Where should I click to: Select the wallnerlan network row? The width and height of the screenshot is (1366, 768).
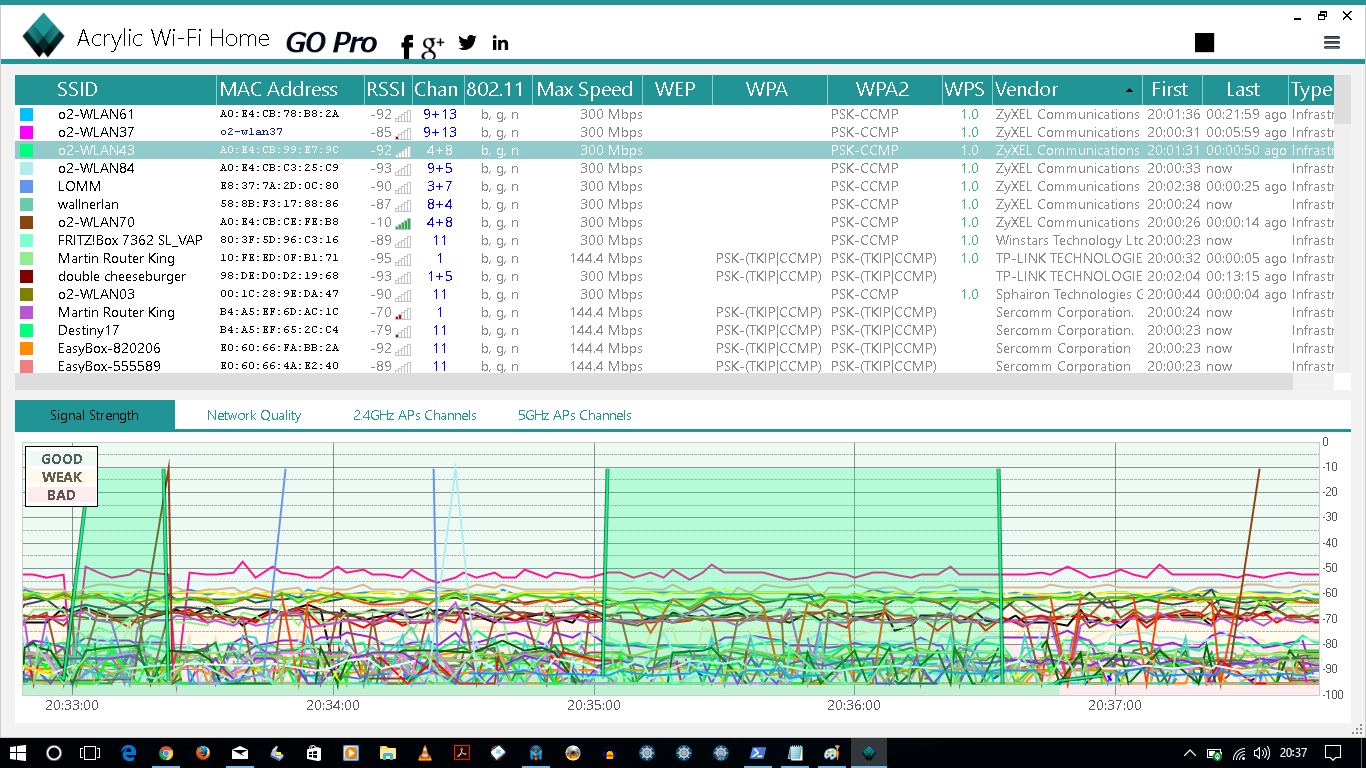[675, 204]
